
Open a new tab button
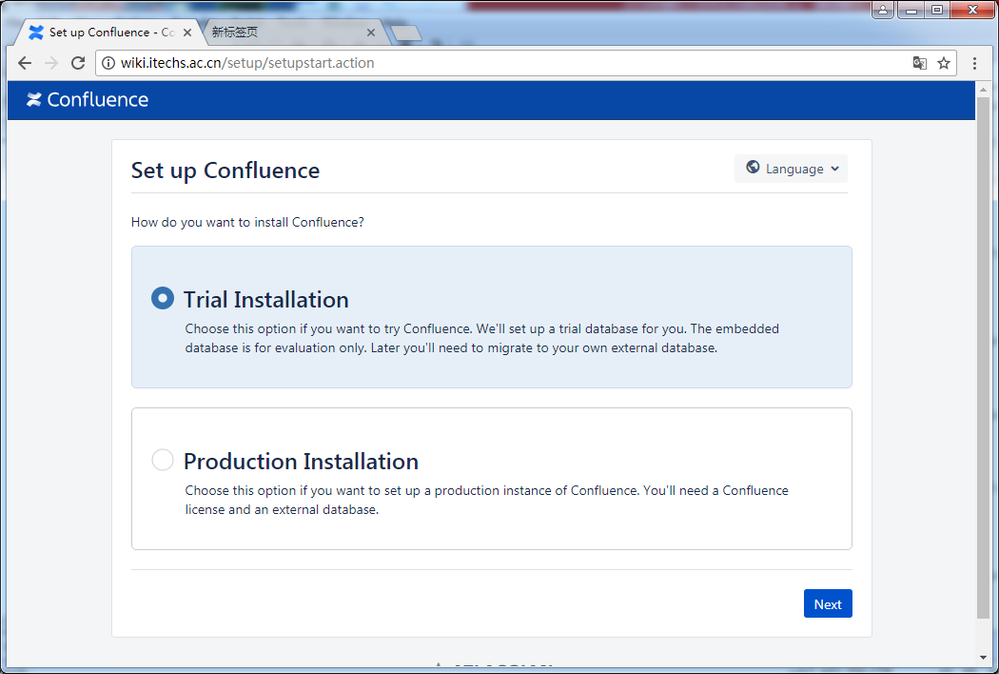(406, 33)
